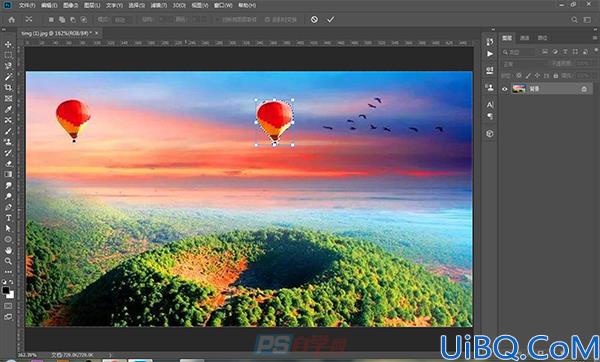Open the Paragraph panel icon
Image resolution: width=600 pixels, height=362 pixels.
tap(490, 116)
